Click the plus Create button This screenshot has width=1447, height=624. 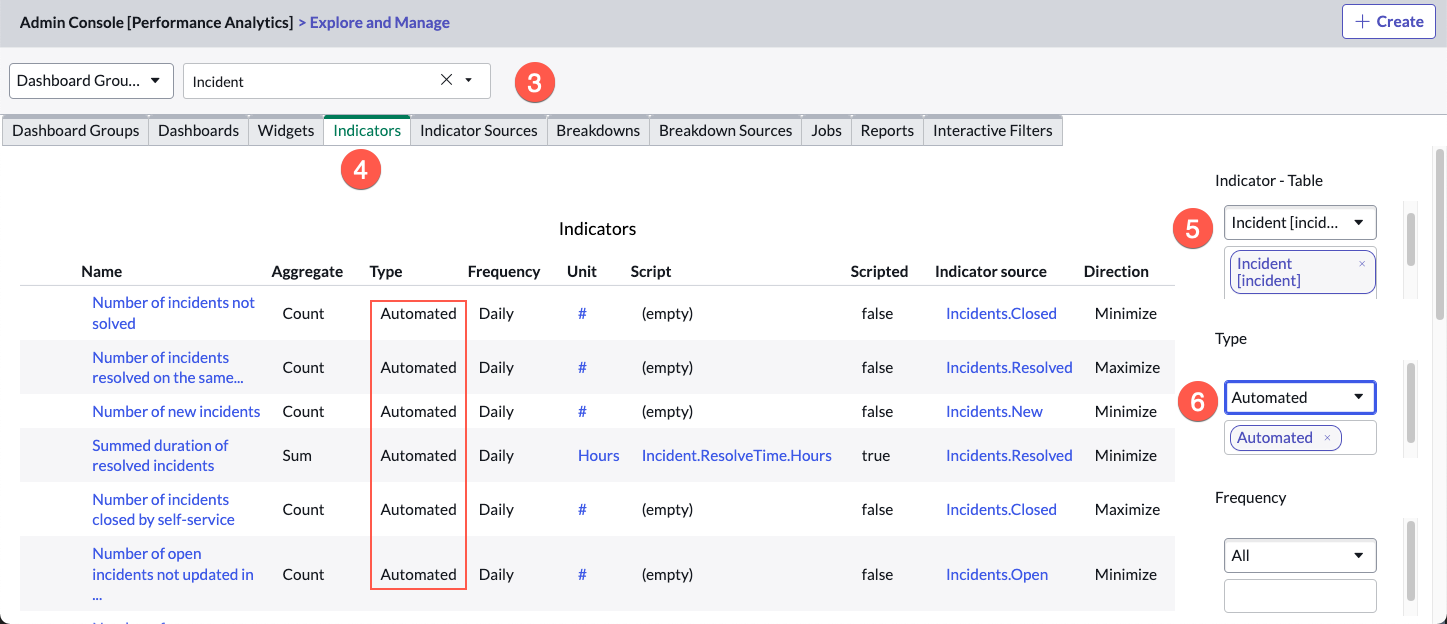click(x=1388, y=21)
